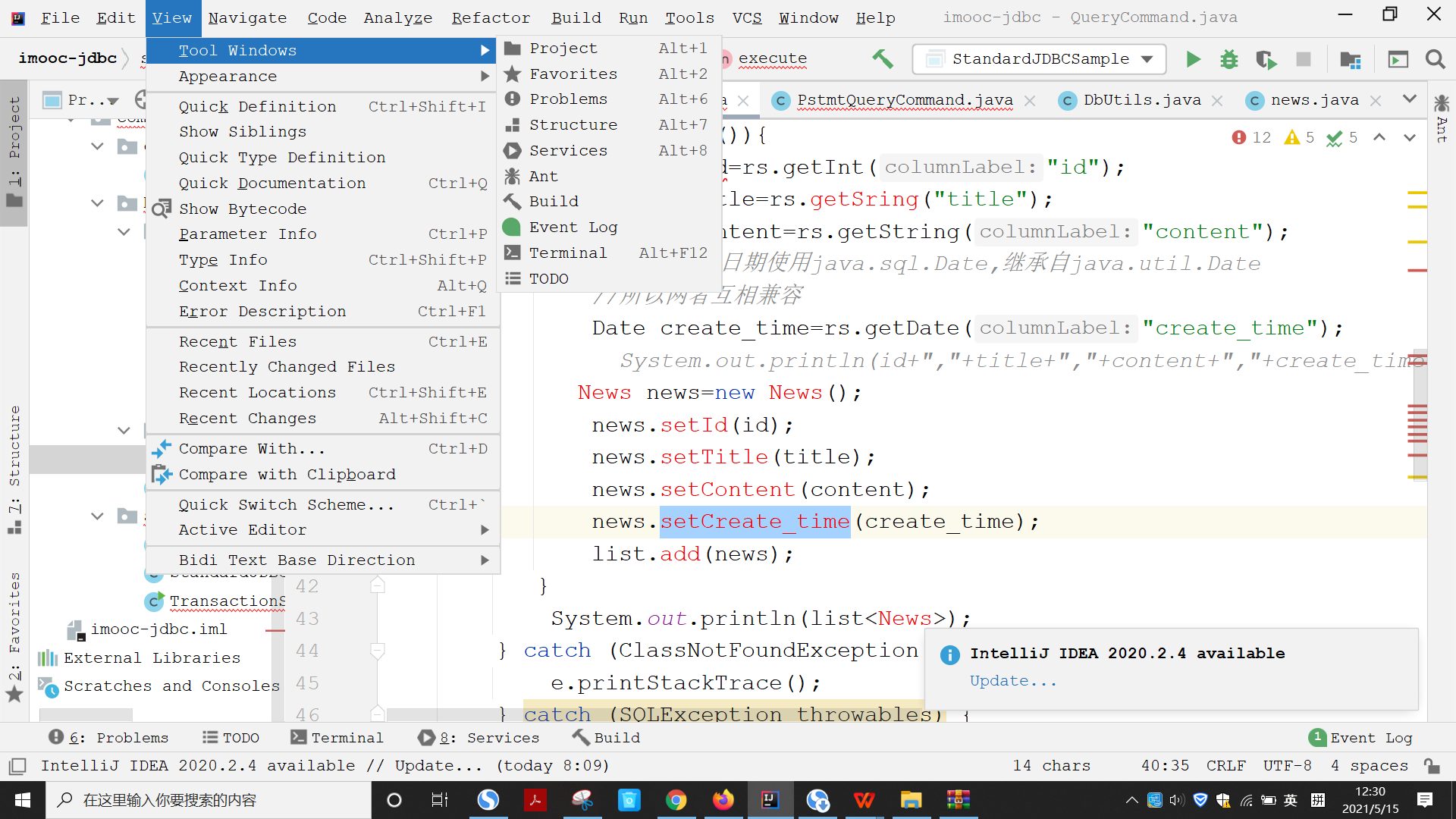Select Services from Tool Windows submenu
The width and height of the screenshot is (1456, 819).
point(610,151)
